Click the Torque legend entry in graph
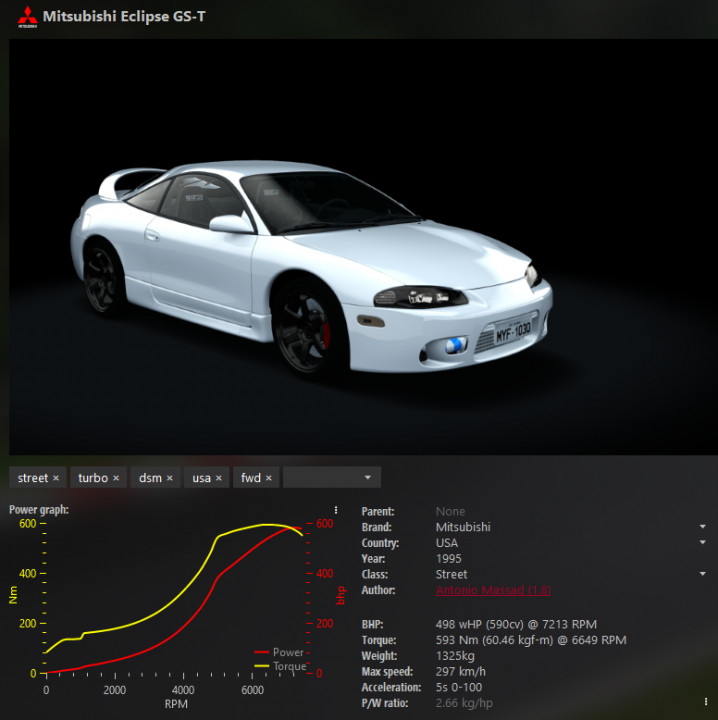Image resolution: width=718 pixels, height=720 pixels. [x=280, y=666]
